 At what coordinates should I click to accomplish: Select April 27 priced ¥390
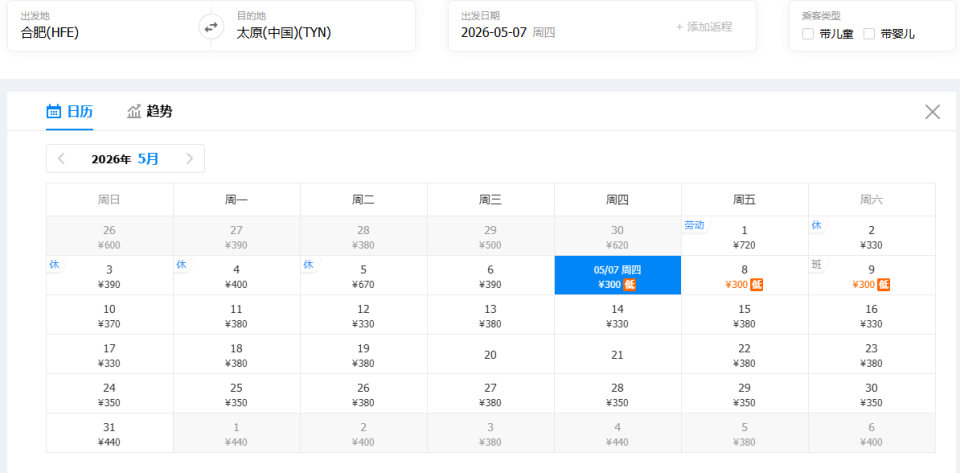[x=236, y=236]
